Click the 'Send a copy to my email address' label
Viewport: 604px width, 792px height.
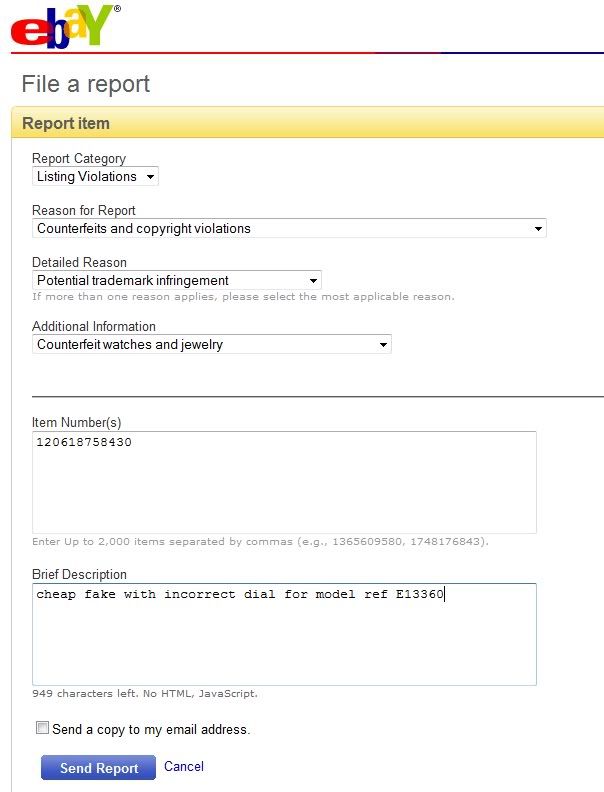click(x=151, y=729)
